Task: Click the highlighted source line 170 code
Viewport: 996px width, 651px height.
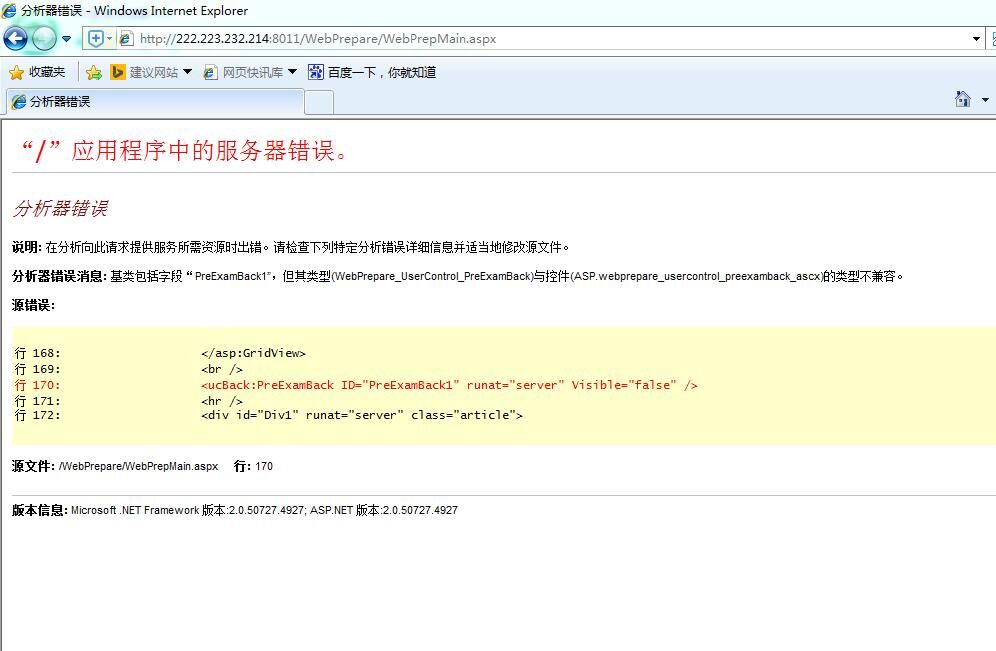Action: pyautogui.click(x=449, y=385)
